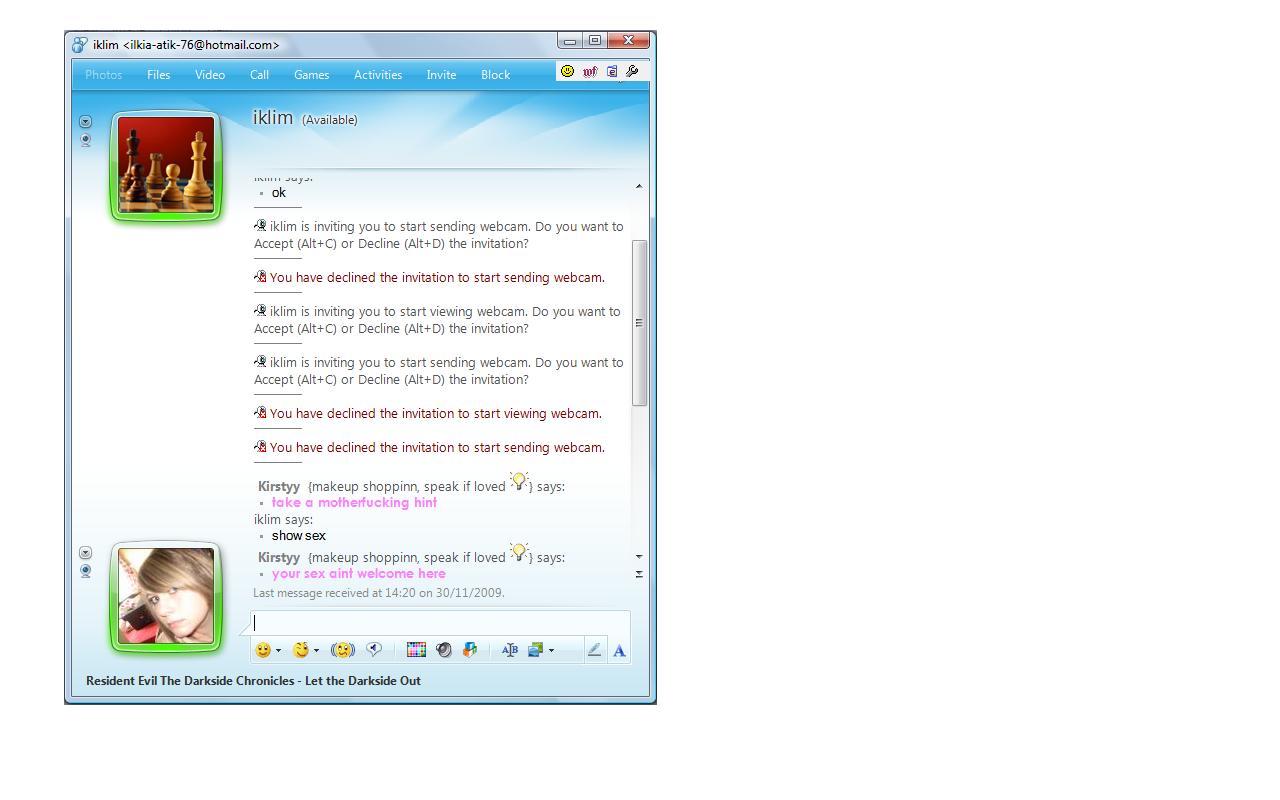
Task: Expand the emoticon picker dropdown arrow
Action: [278, 651]
